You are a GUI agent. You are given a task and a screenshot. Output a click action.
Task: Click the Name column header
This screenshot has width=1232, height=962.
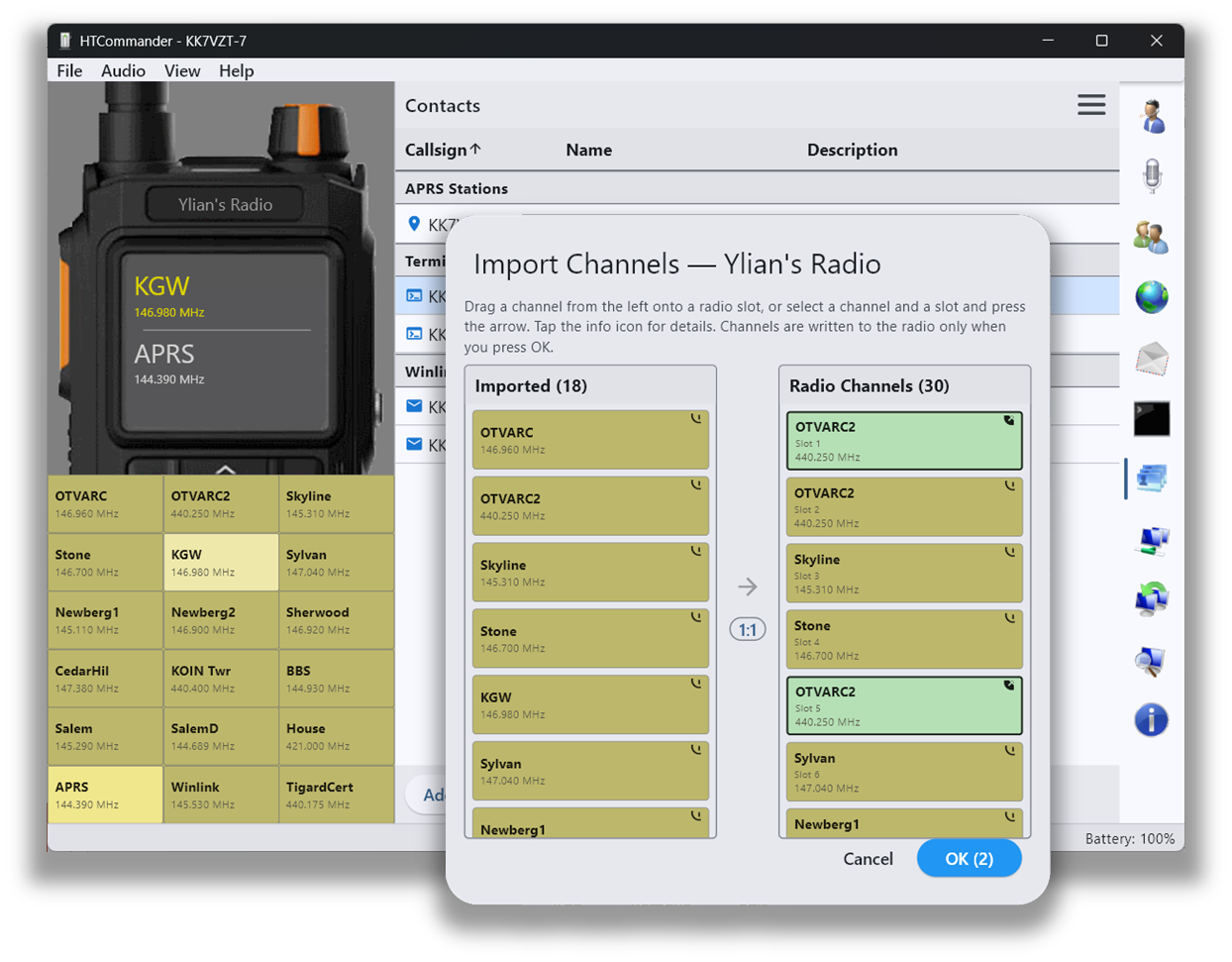point(588,150)
